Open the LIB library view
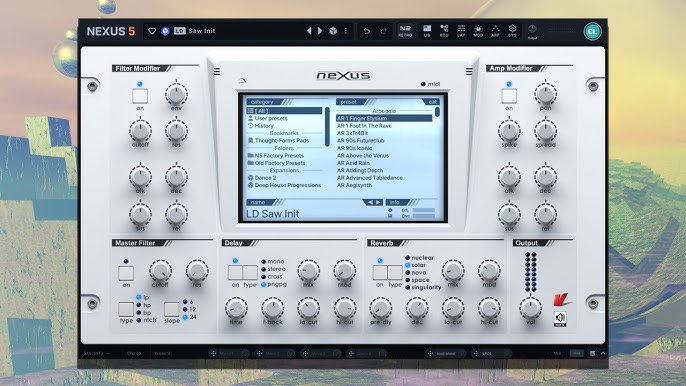The height and width of the screenshot is (386, 686). pyautogui.click(x=427, y=31)
